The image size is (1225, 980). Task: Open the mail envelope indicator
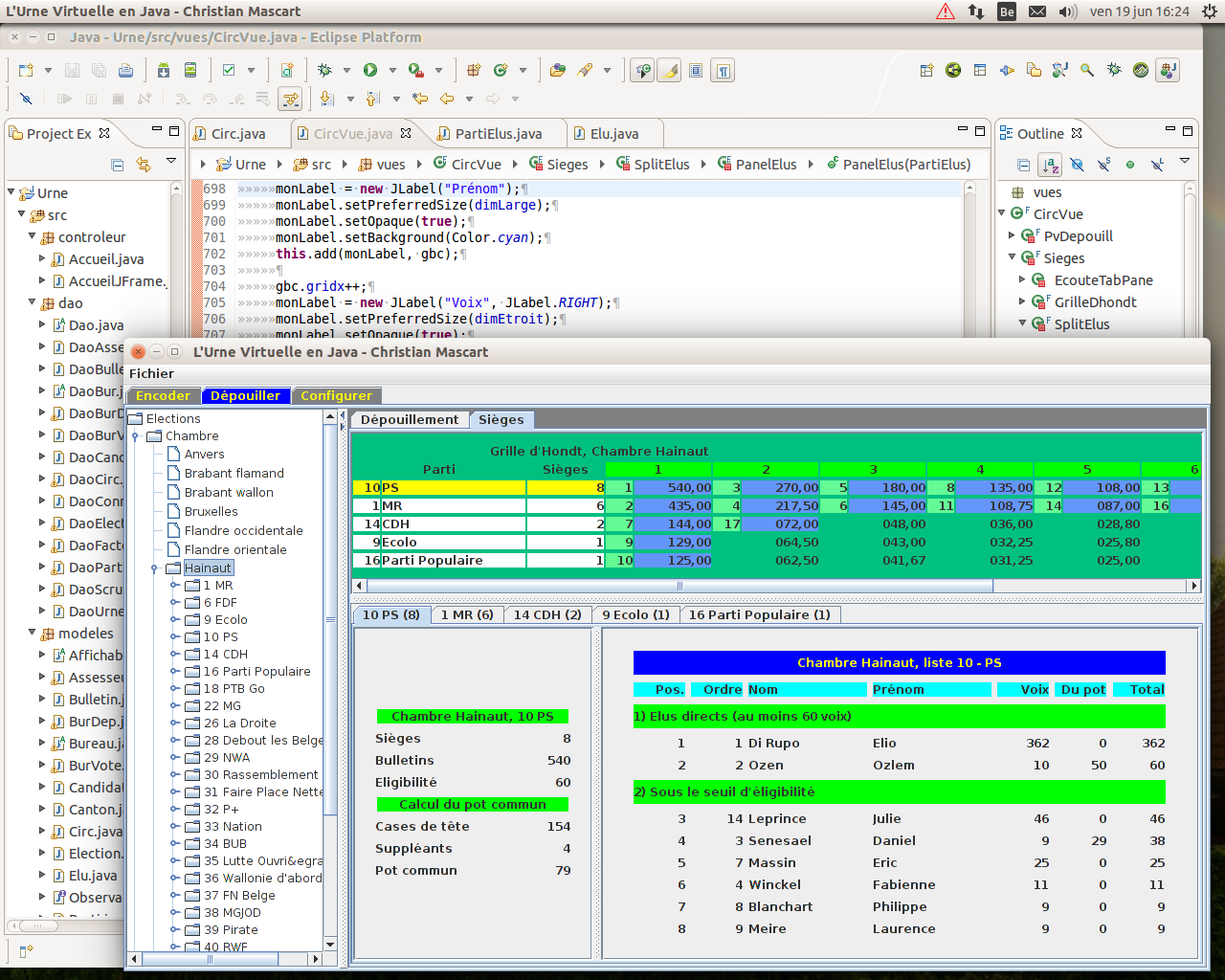click(1037, 11)
